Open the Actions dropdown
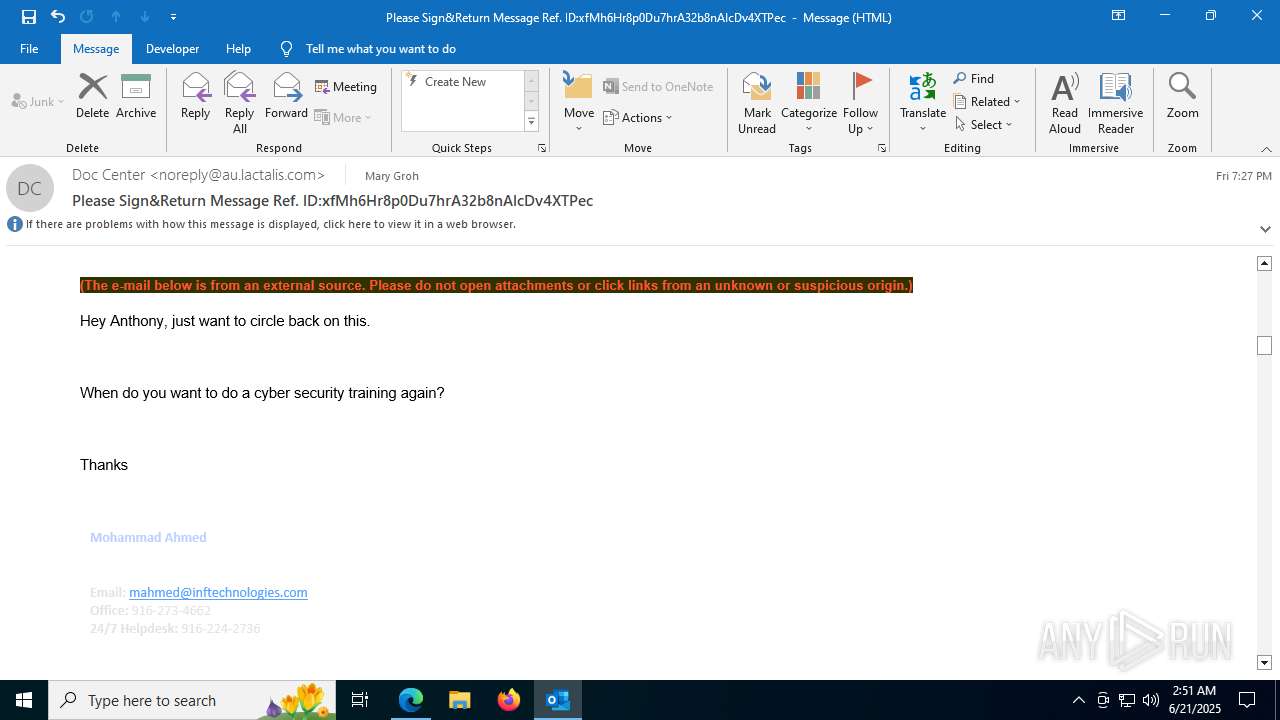This screenshot has height=720, width=1280. pyautogui.click(x=638, y=117)
